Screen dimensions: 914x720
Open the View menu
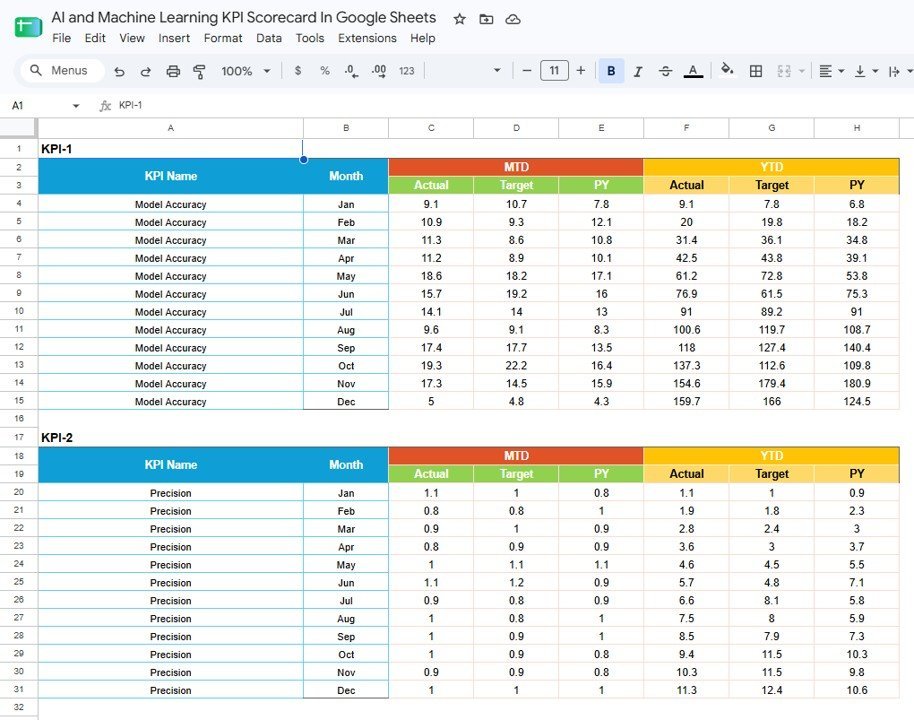click(x=132, y=38)
